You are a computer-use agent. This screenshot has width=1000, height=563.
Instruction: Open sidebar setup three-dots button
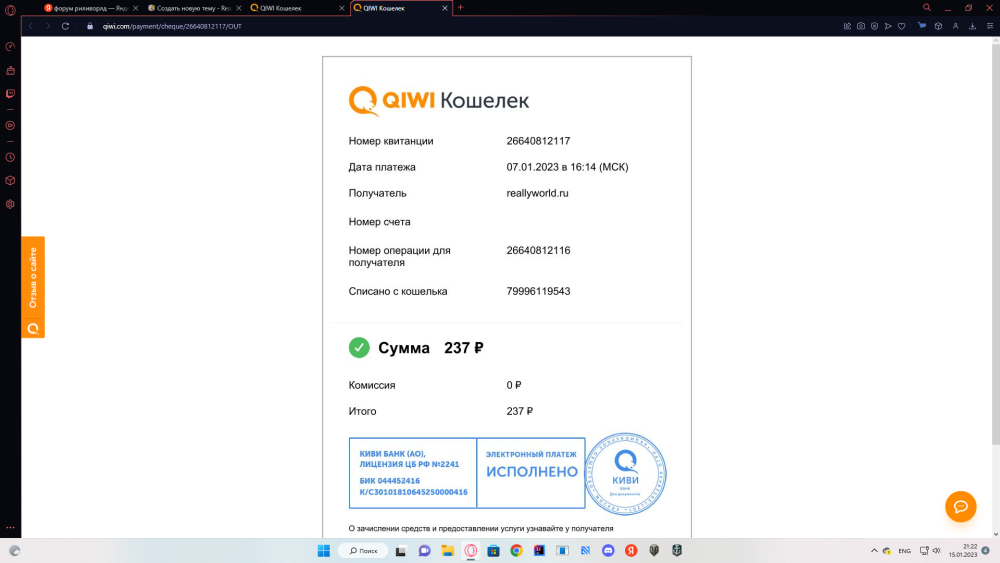(10, 528)
